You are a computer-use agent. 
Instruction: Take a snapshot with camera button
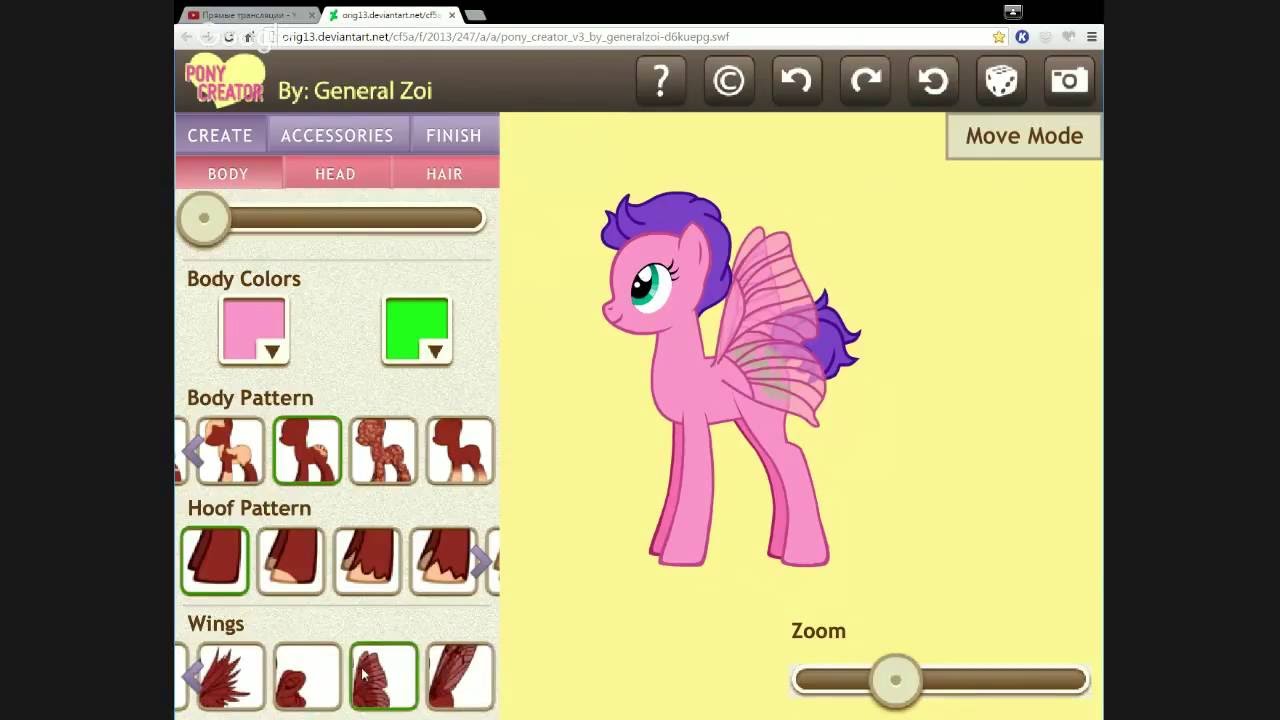[1069, 81]
